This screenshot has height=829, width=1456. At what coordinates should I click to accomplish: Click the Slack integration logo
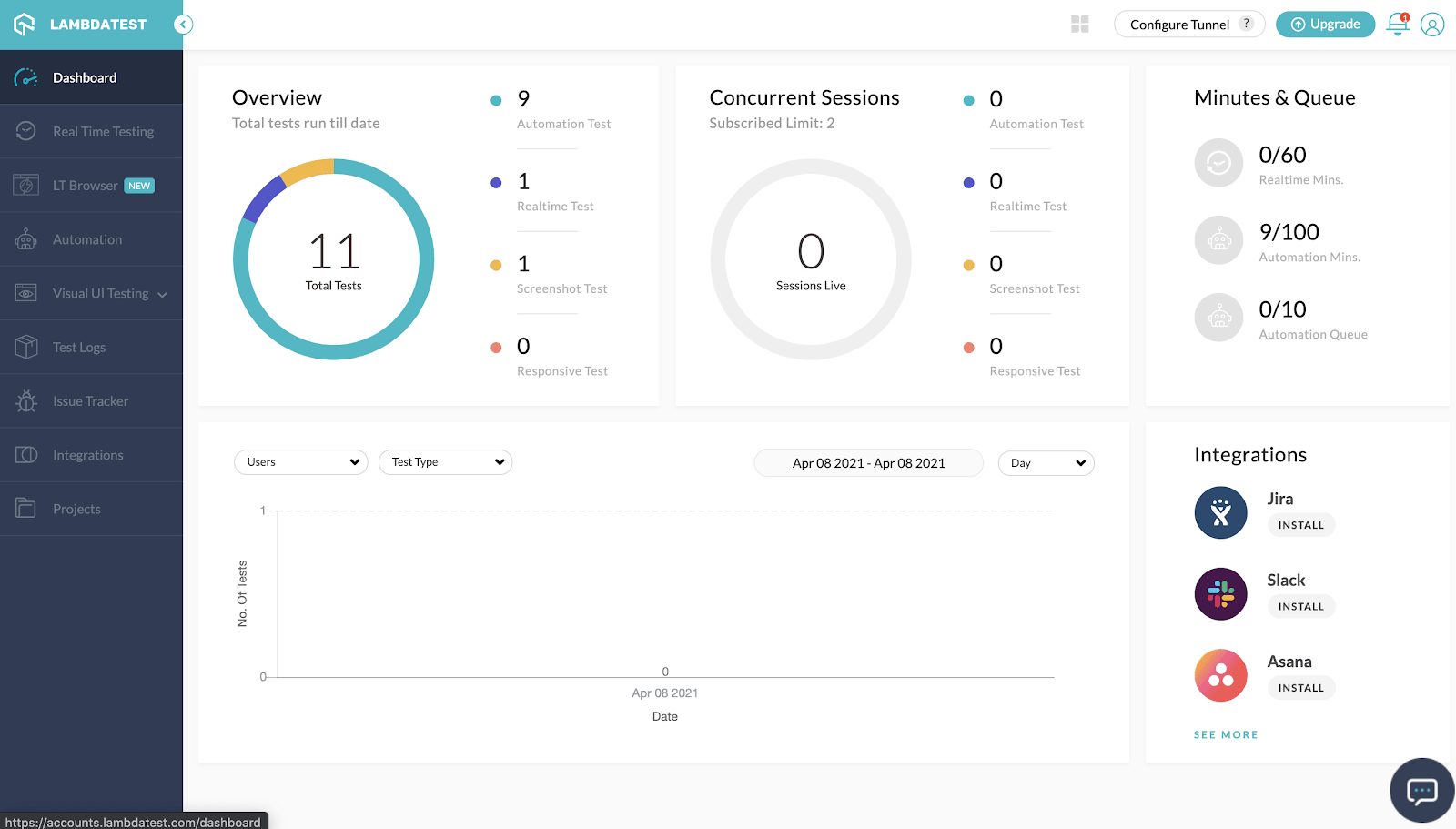click(x=1220, y=594)
